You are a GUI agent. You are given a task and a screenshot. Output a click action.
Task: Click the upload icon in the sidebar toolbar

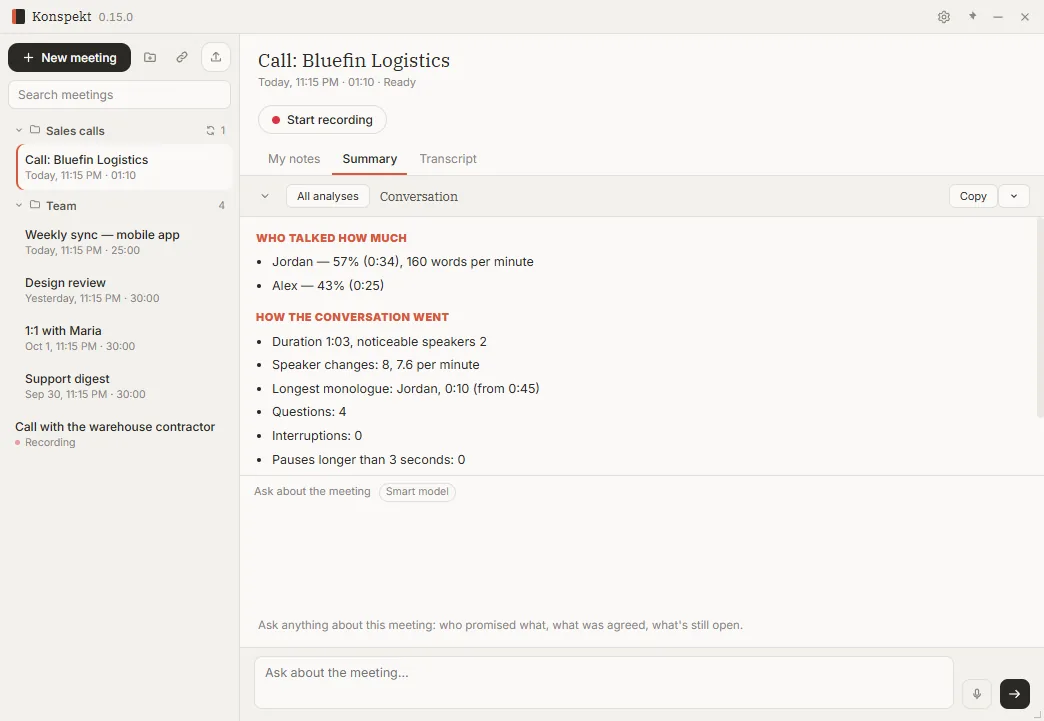point(216,57)
